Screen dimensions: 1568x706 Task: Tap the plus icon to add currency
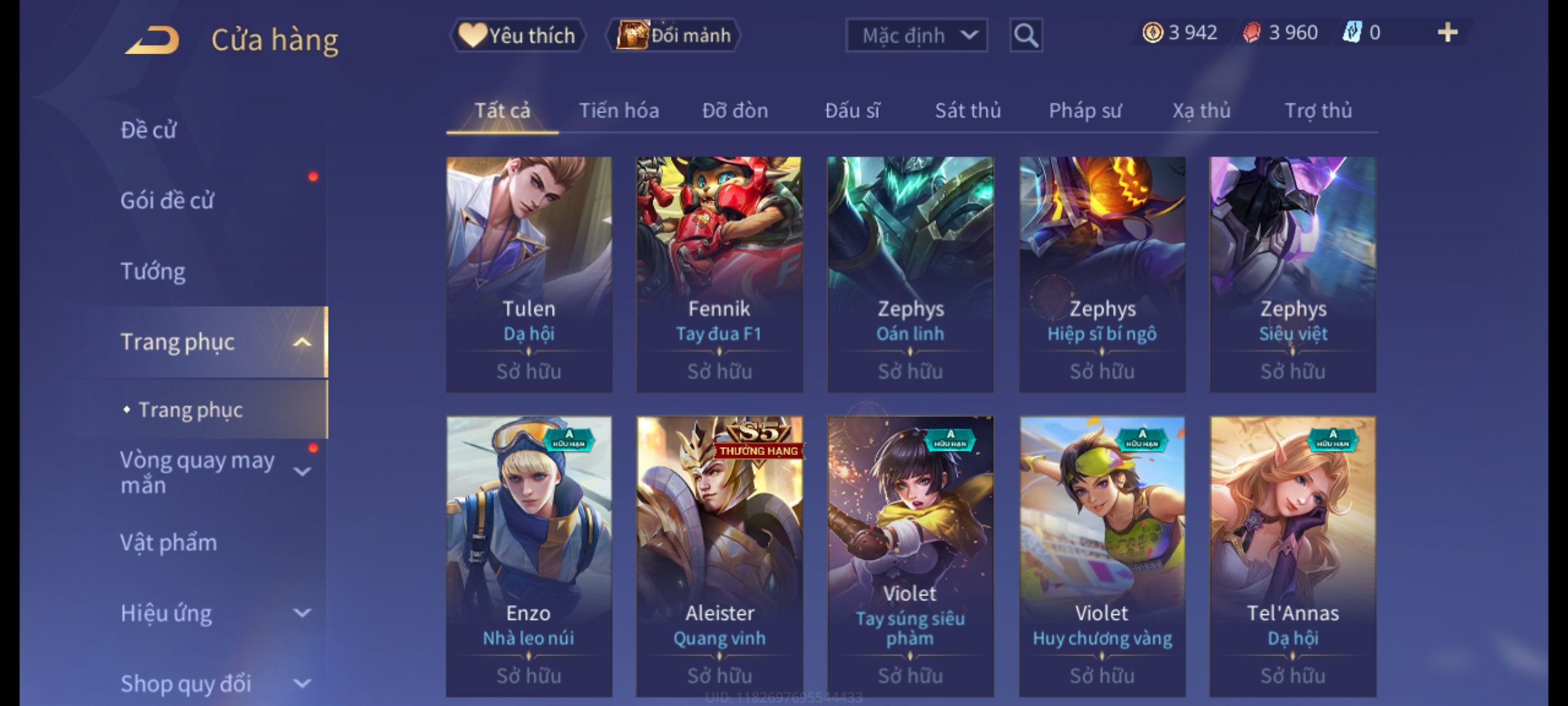point(1448,33)
